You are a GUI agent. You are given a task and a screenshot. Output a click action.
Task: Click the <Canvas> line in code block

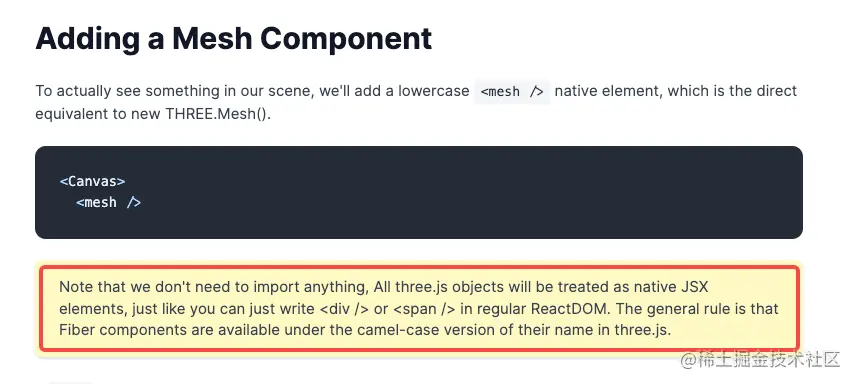(92, 181)
